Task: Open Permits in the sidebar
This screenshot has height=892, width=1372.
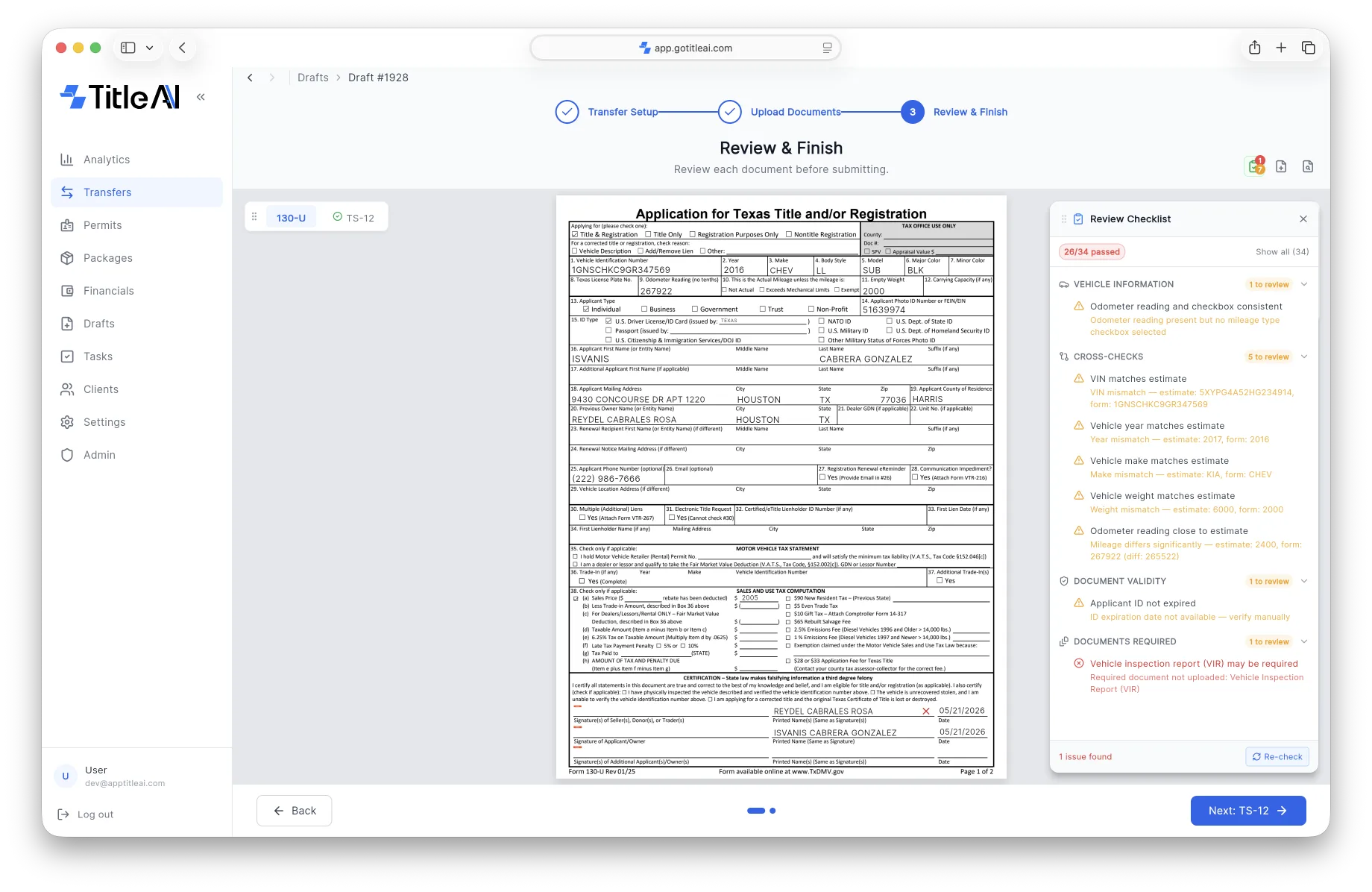Action: coord(137,225)
